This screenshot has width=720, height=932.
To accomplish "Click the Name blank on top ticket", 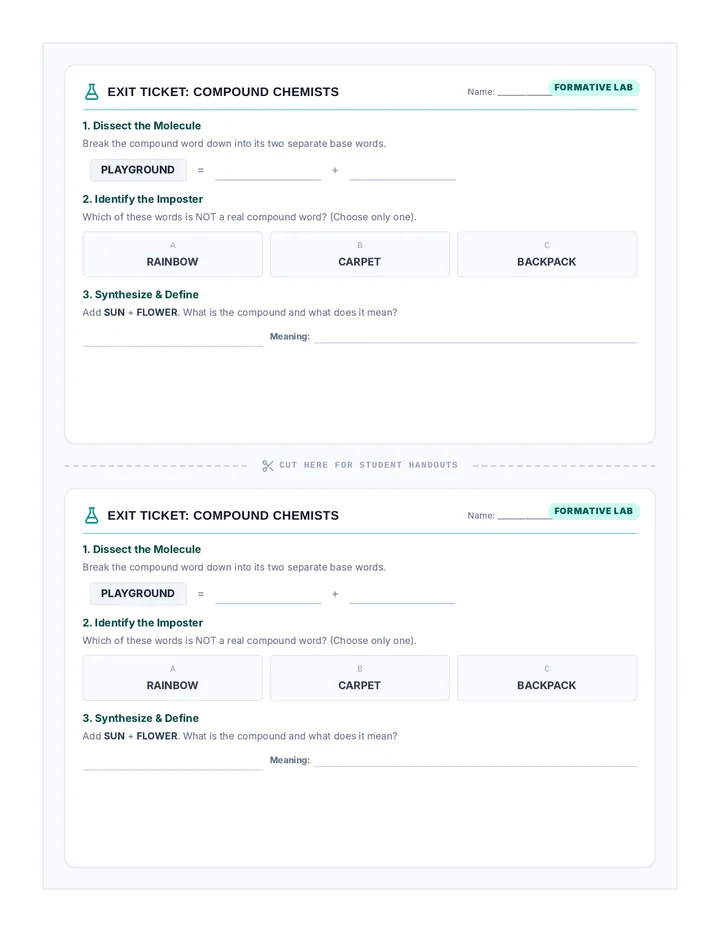I will (523, 92).
